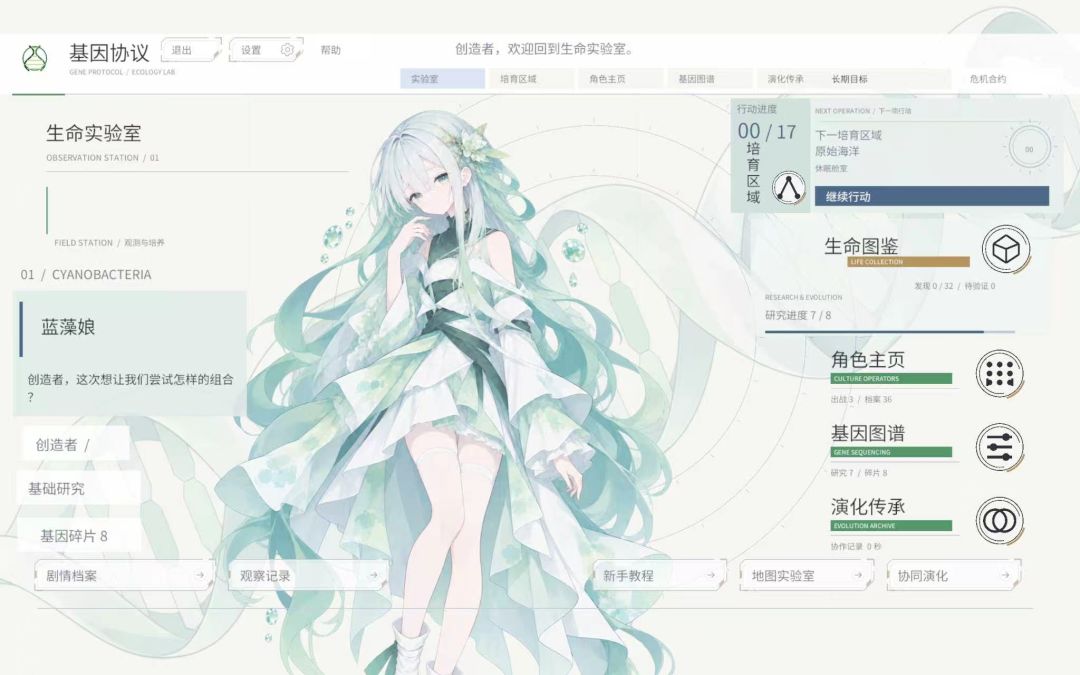1080x675 pixels.
Task: Click the green CULTURE OPERATORS bar
Action: [891, 378]
